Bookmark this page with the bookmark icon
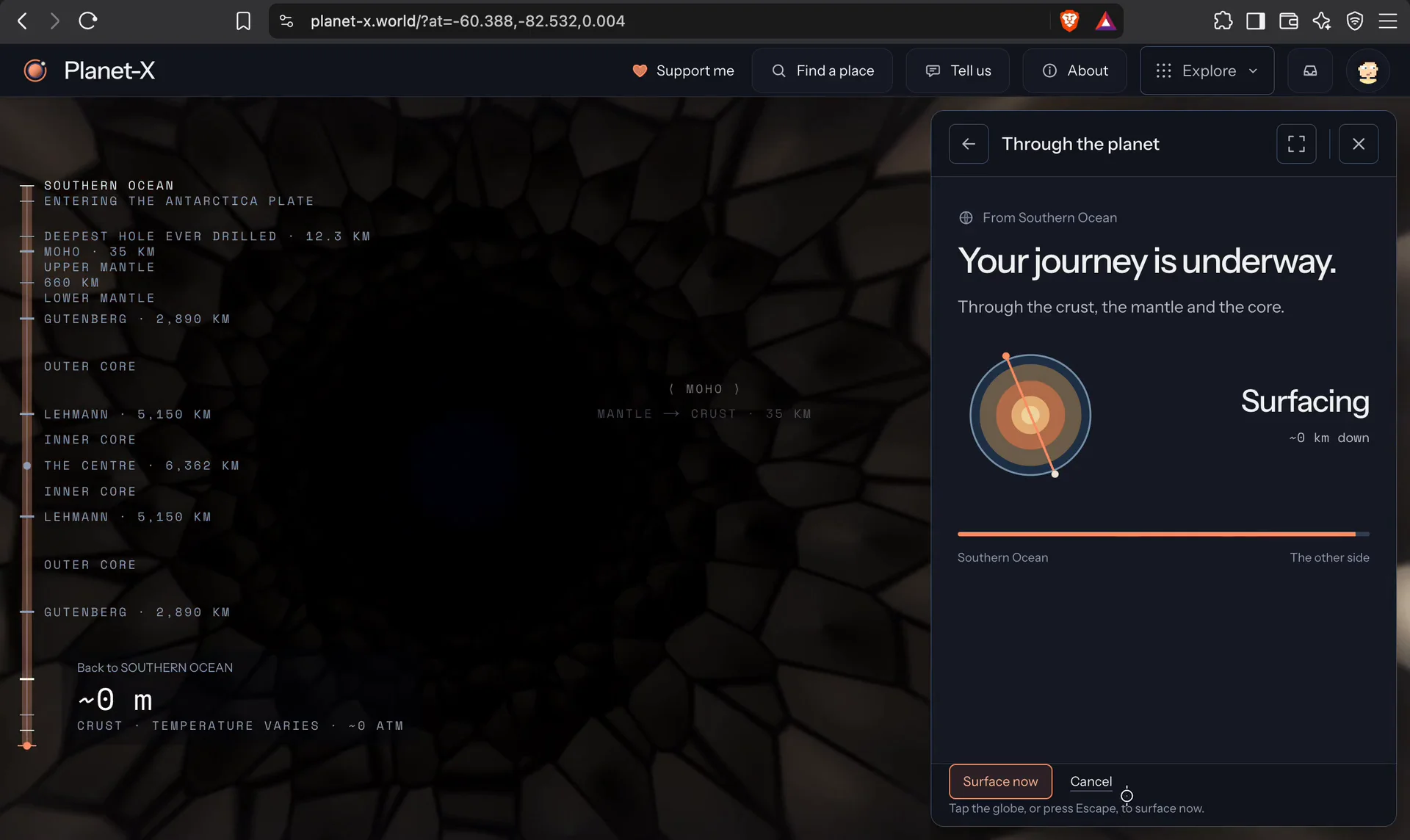This screenshot has width=1410, height=840. pyautogui.click(x=243, y=21)
